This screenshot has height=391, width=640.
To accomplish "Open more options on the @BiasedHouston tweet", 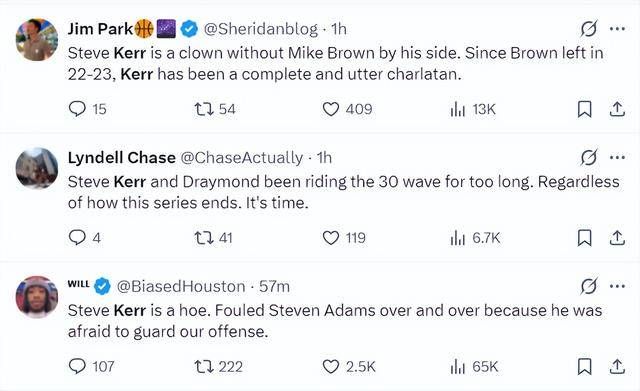I will coord(617,286).
